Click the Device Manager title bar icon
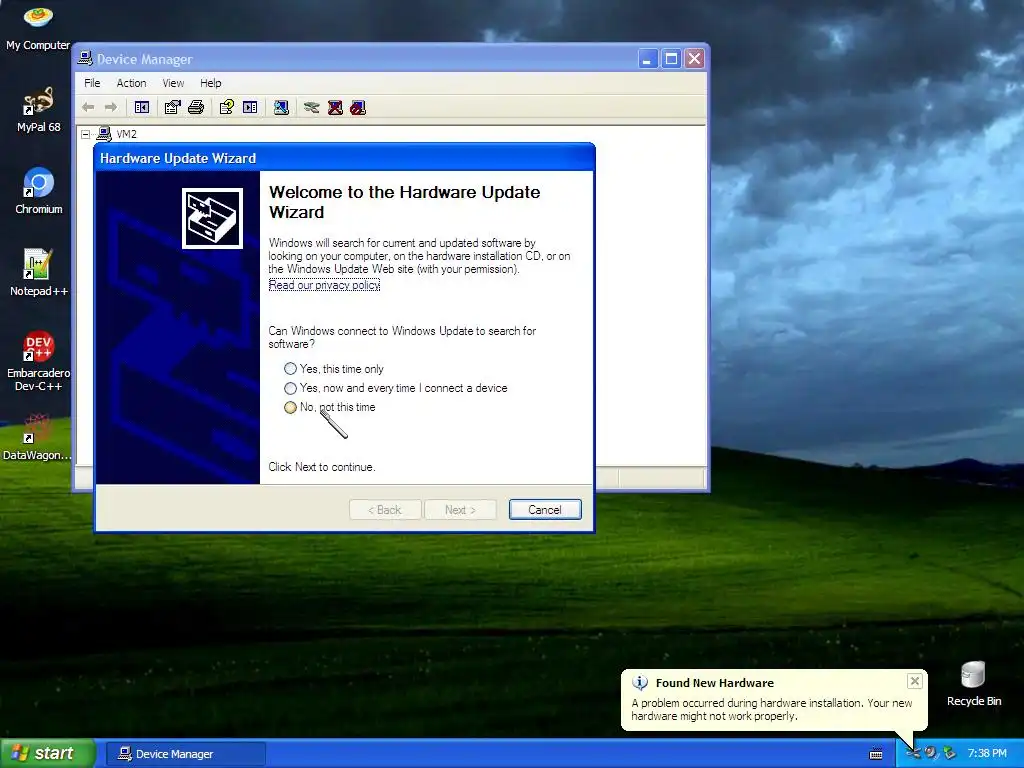 (85, 59)
